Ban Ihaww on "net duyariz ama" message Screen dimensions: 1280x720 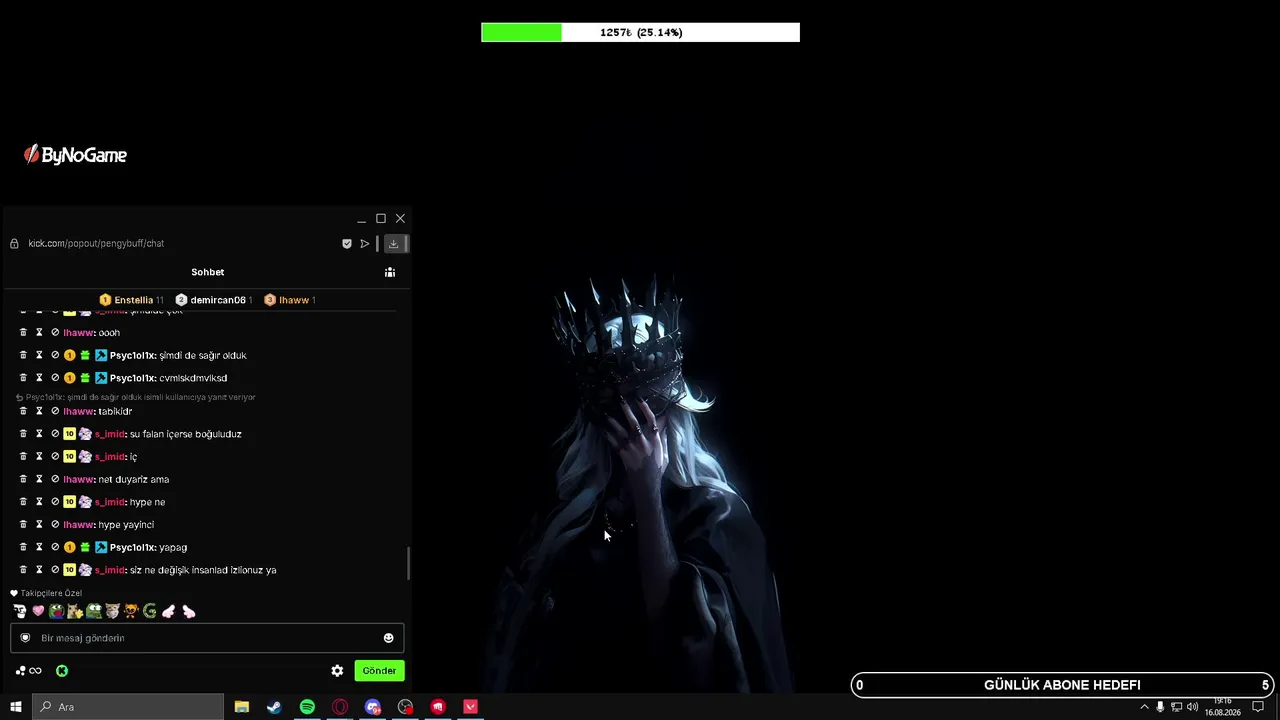(x=55, y=479)
